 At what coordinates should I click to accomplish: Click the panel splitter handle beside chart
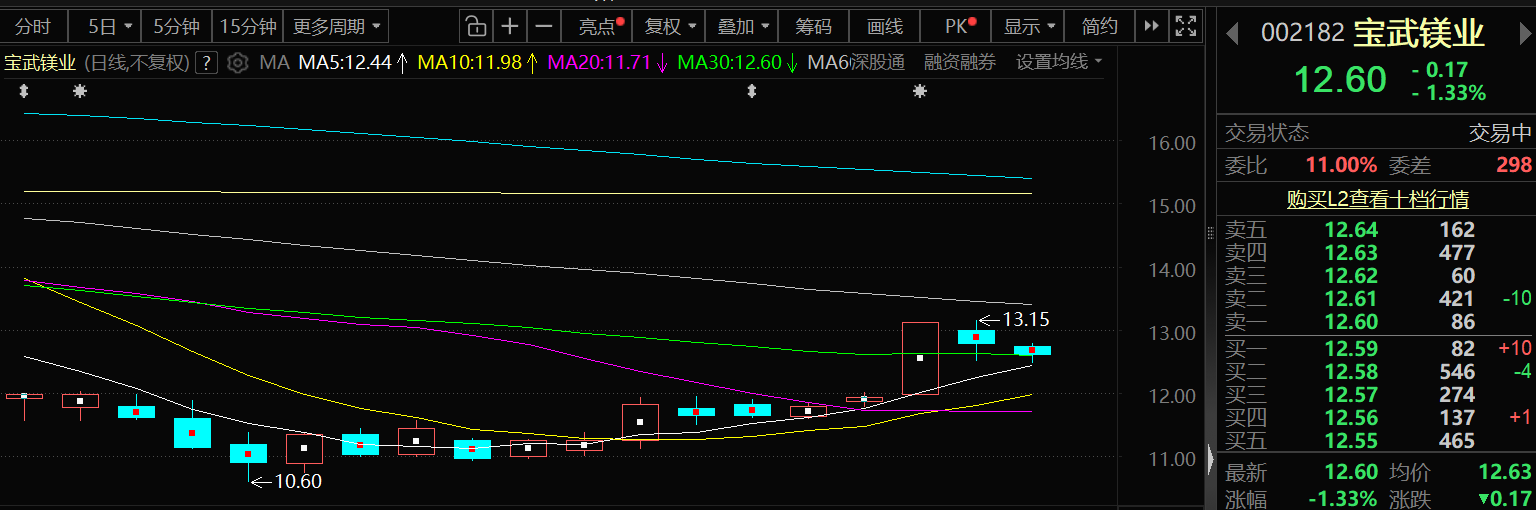pyautogui.click(x=1212, y=235)
